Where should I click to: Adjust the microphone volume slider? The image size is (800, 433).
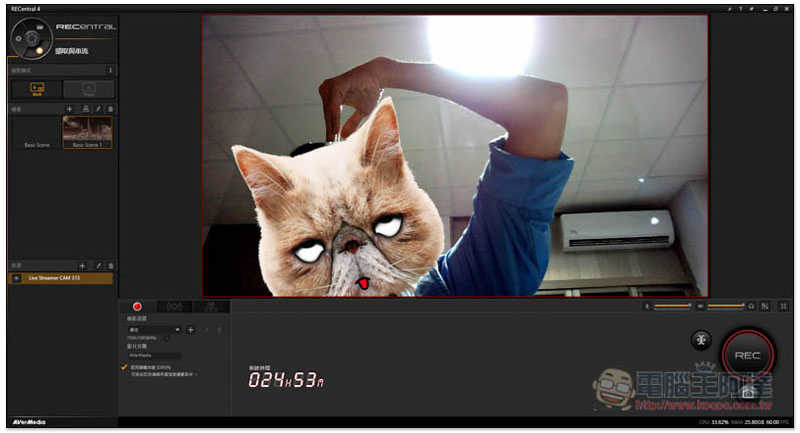[x=673, y=305]
